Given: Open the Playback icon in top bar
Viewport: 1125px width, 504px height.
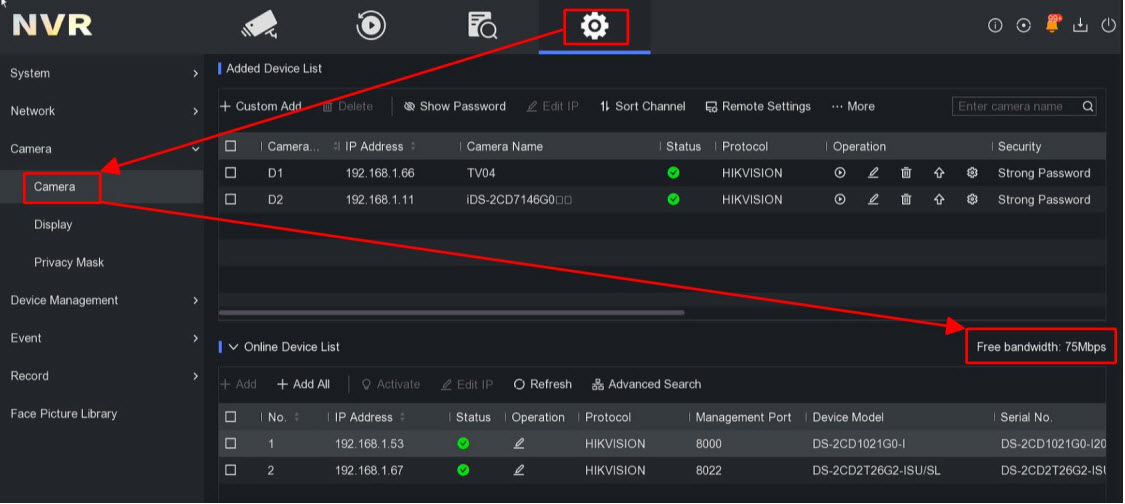Looking at the screenshot, I should 371,25.
